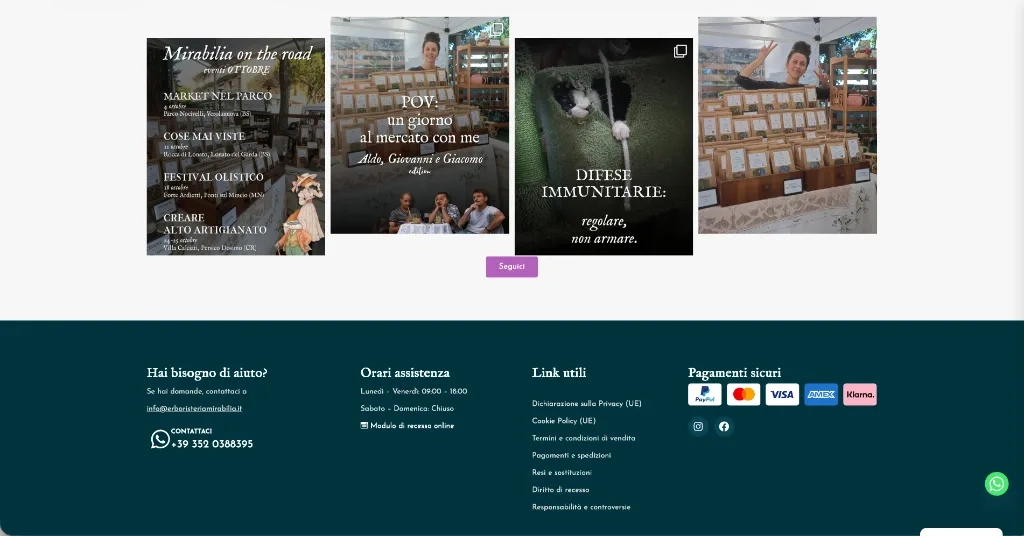Click the Pagamenti sicuri heading

click(734, 373)
